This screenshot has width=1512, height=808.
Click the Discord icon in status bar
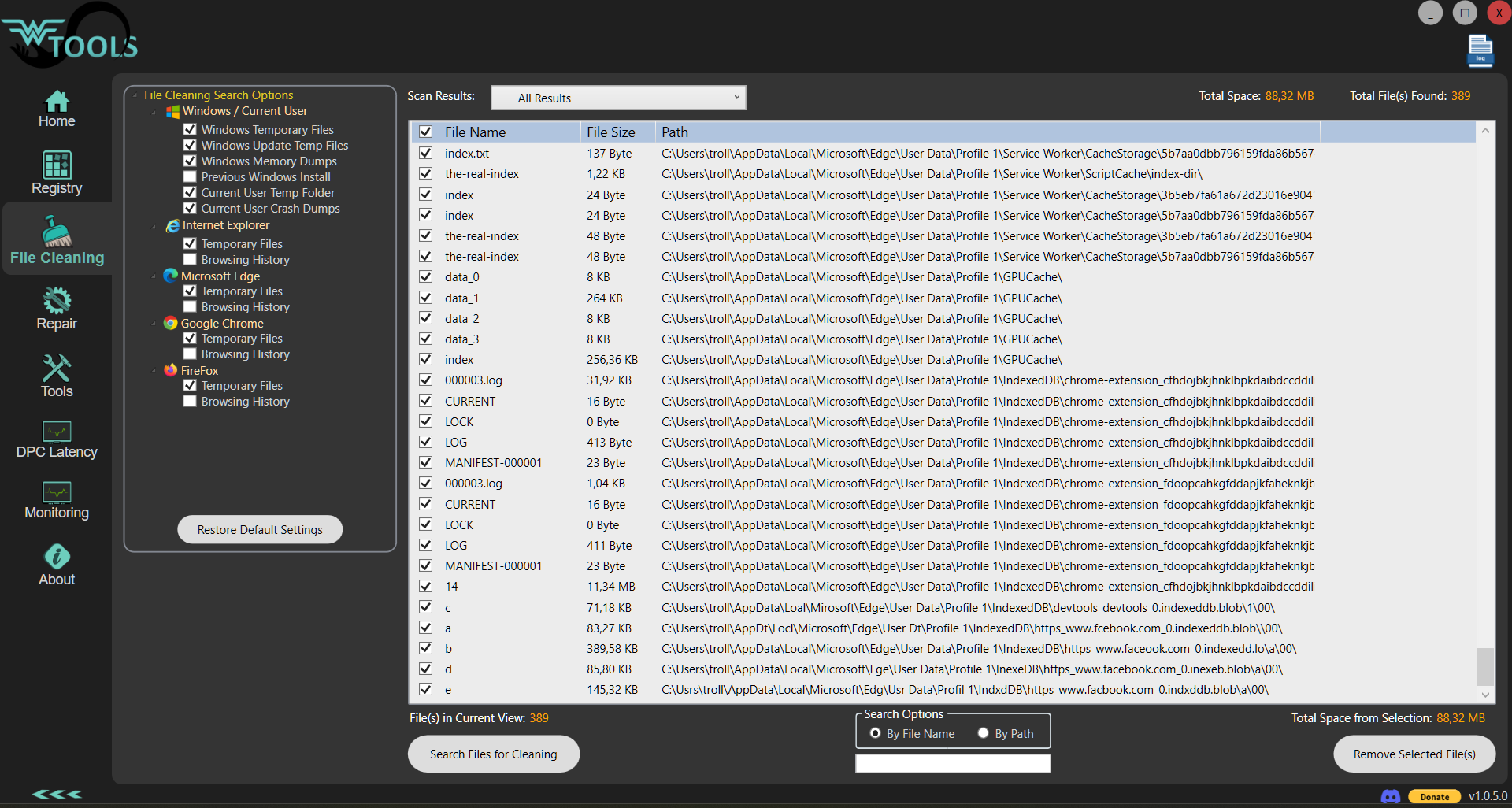1391,796
